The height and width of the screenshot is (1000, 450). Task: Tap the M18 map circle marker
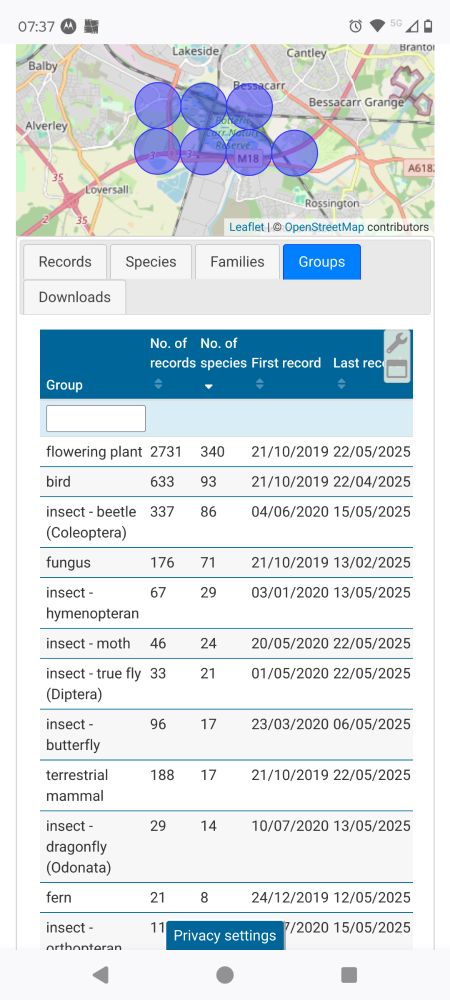tap(249, 152)
